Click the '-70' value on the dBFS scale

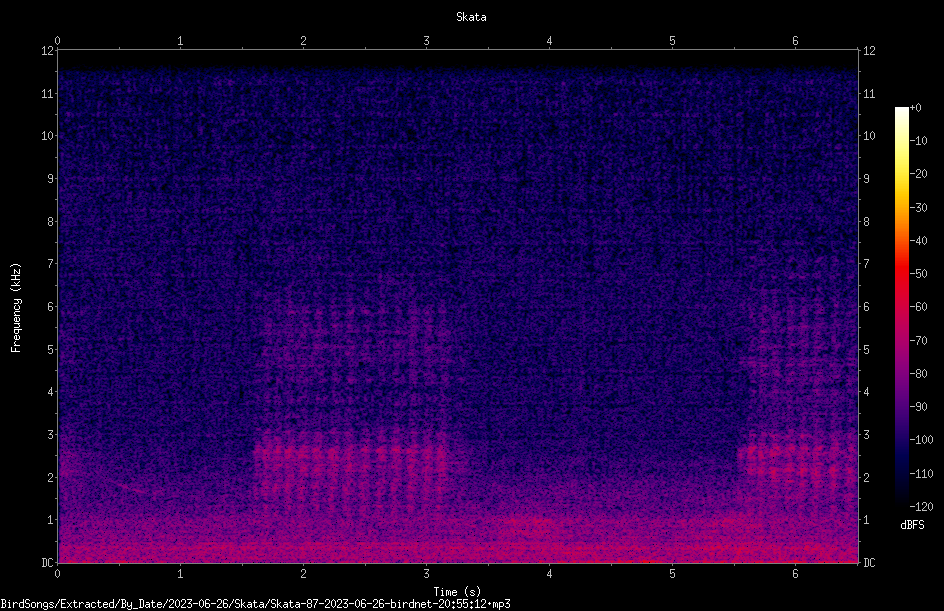coord(918,341)
